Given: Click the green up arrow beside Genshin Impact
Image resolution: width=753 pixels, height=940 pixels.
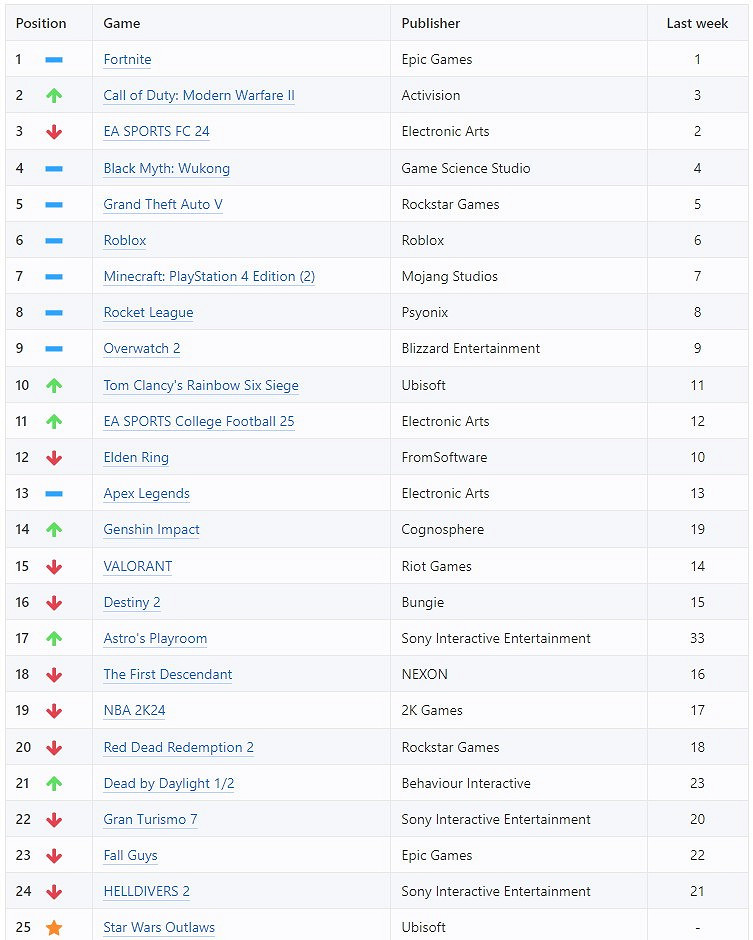Looking at the screenshot, I should click(54, 530).
